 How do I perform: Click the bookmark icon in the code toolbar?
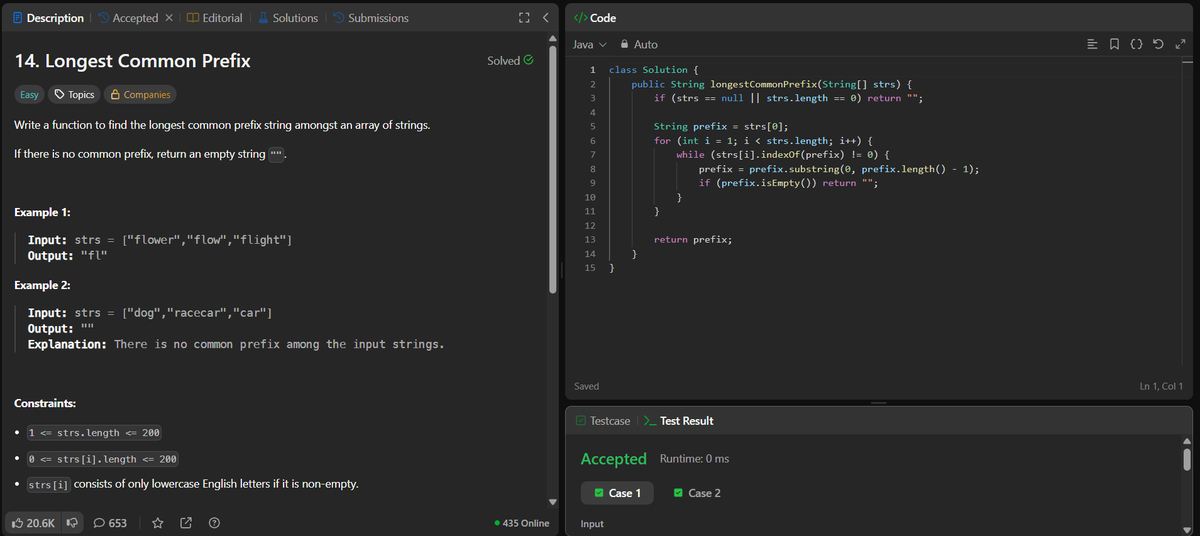click(x=1115, y=45)
